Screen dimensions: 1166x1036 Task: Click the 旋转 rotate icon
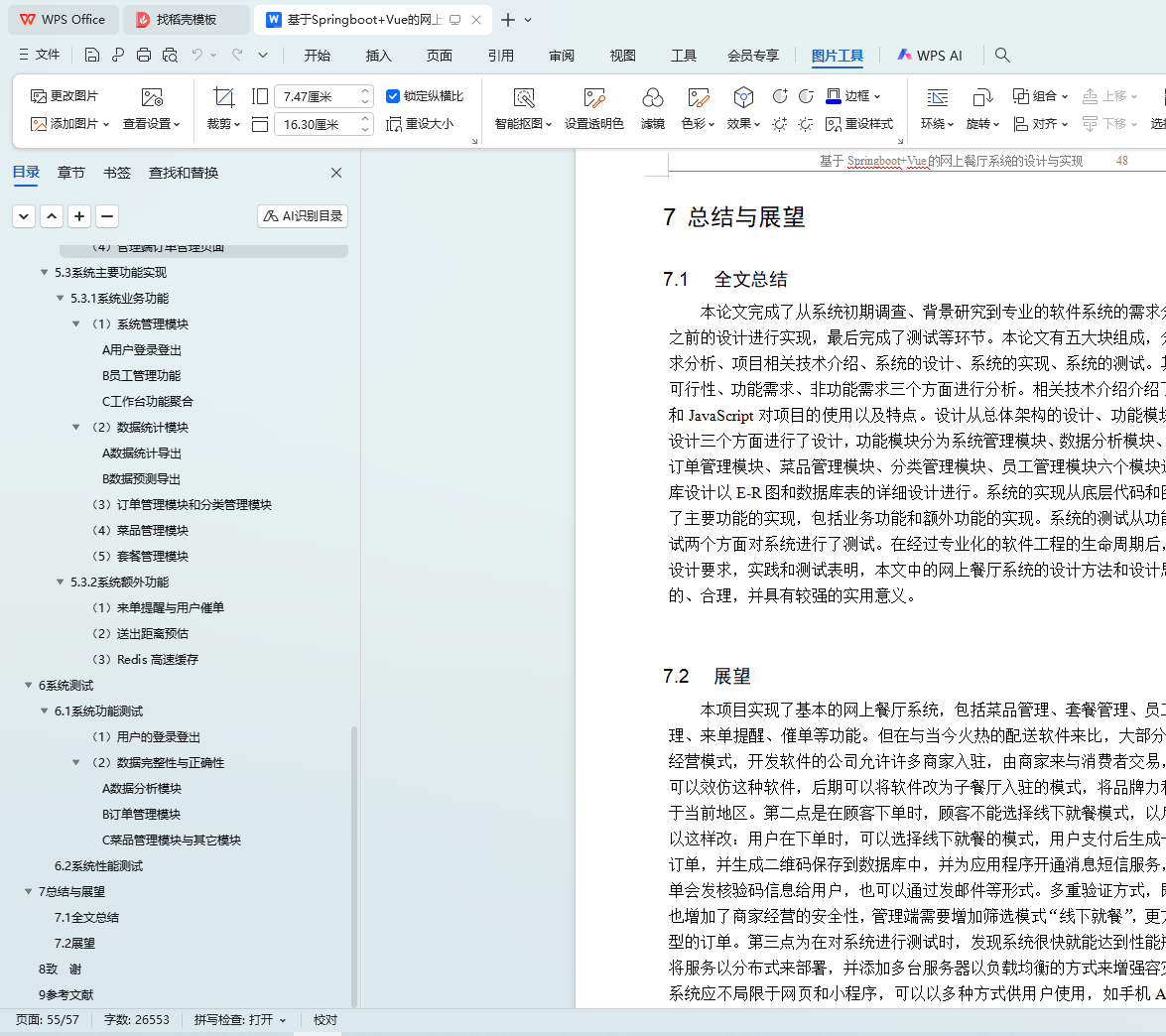[982, 97]
